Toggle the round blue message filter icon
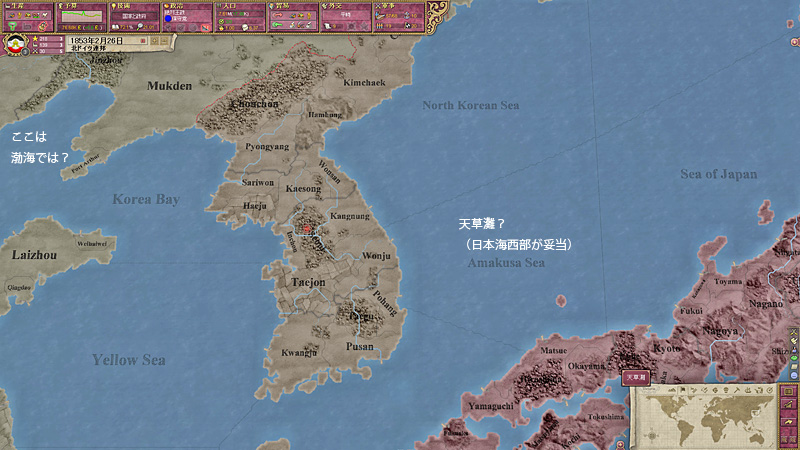The image size is (800, 450). click(x=794, y=376)
